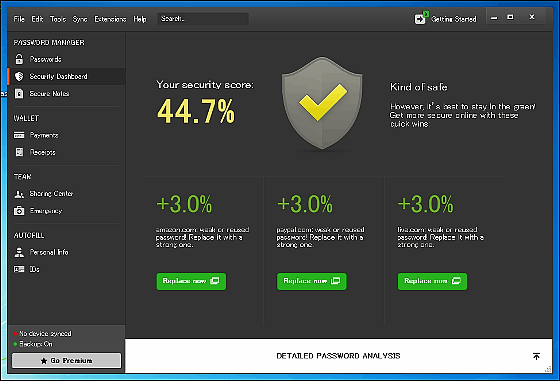Open the Sync menu

click(x=80, y=19)
